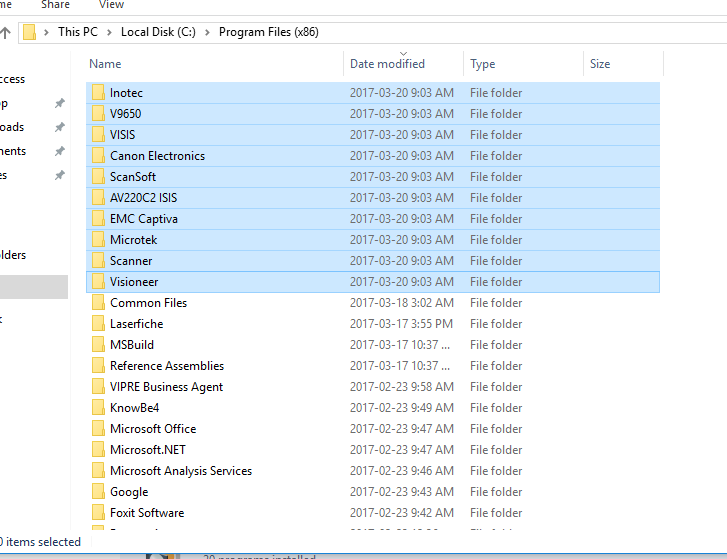Click the folder icon in address bar

pyautogui.click(x=30, y=32)
